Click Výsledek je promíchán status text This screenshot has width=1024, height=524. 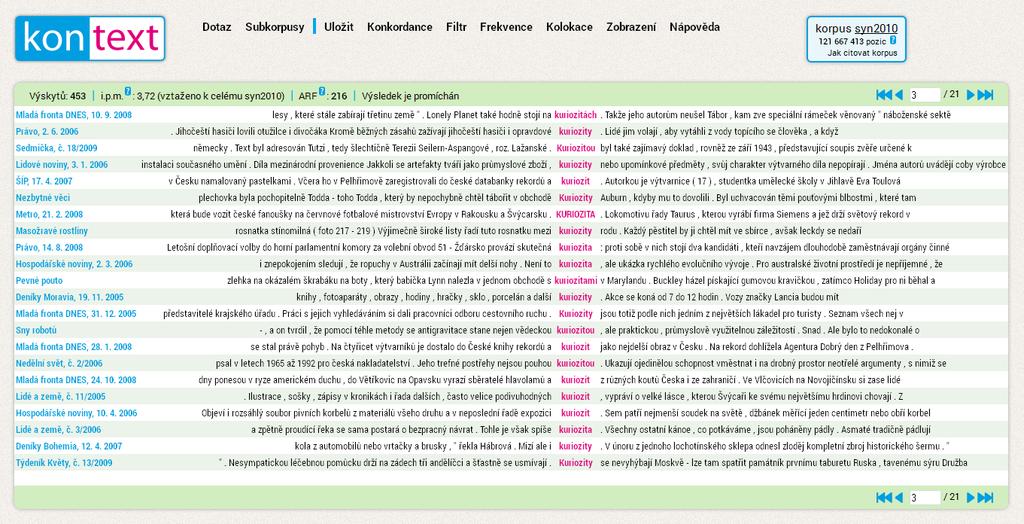tap(410, 96)
